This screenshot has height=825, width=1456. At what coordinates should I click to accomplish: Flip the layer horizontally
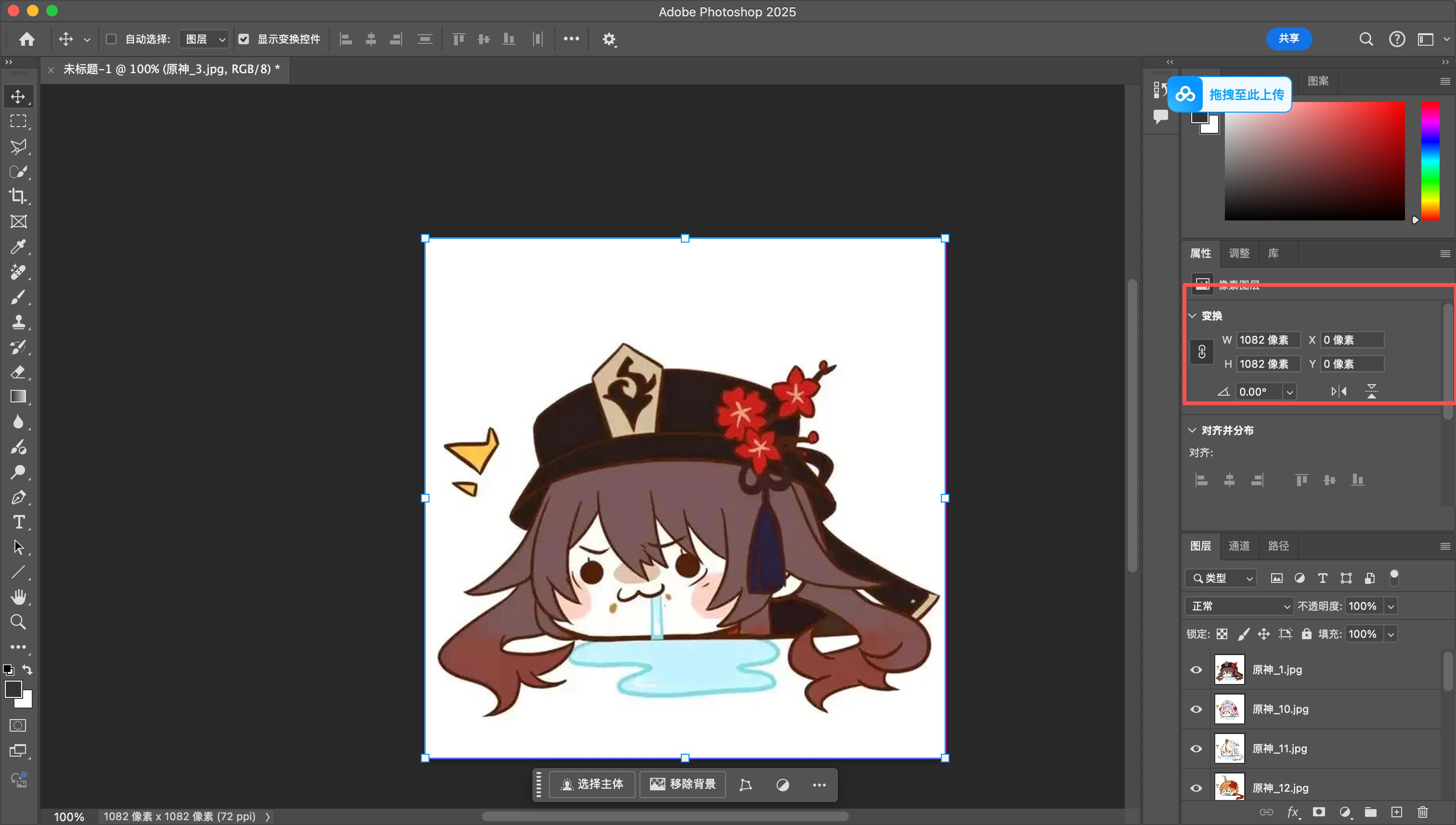coord(1339,391)
